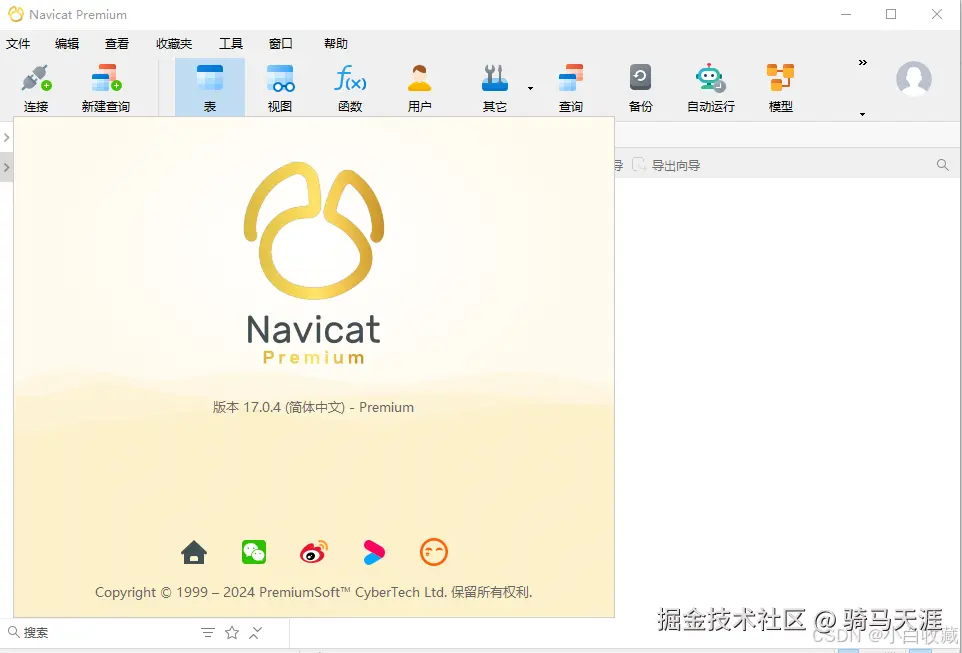Open 自动运行 automation

coord(710,88)
